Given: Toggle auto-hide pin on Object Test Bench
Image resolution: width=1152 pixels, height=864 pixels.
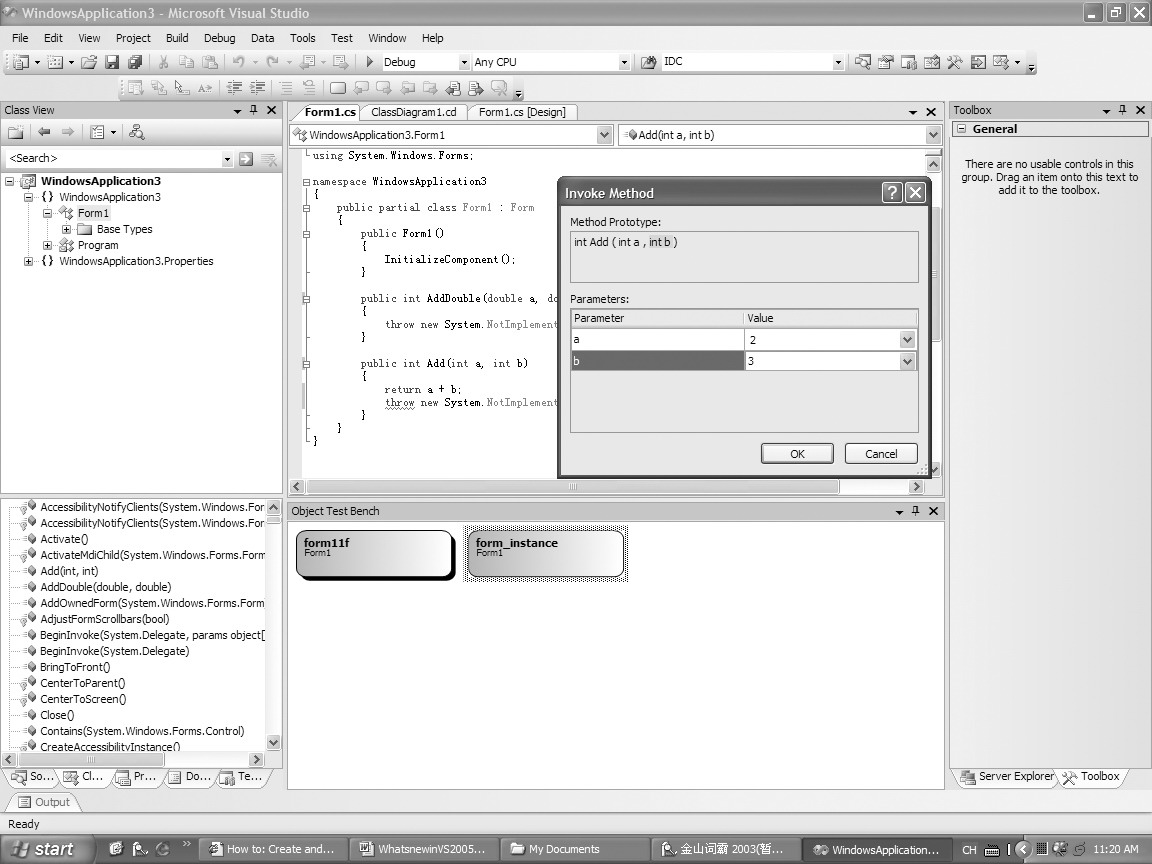Looking at the screenshot, I should [915, 511].
